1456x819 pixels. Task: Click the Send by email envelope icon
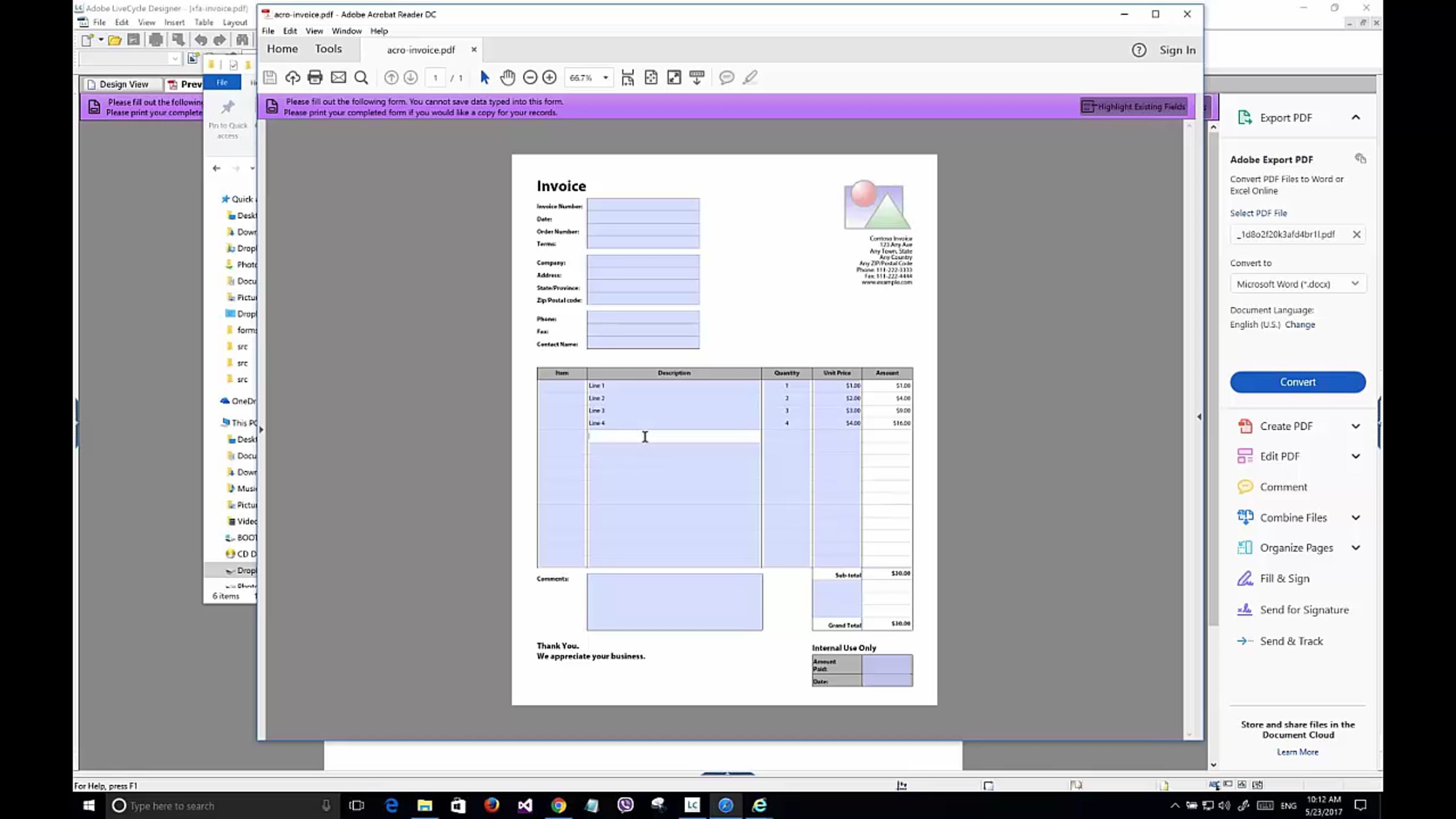click(x=339, y=77)
